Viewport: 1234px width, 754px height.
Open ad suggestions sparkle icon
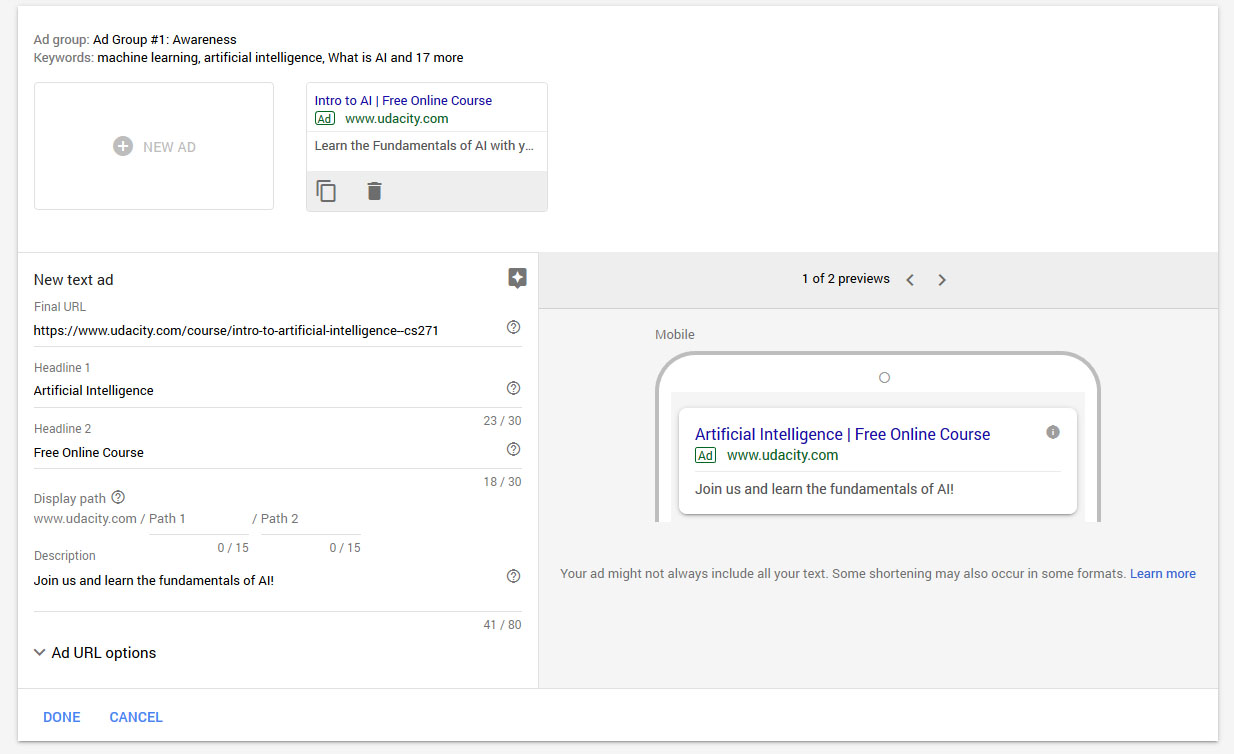tap(517, 279)
